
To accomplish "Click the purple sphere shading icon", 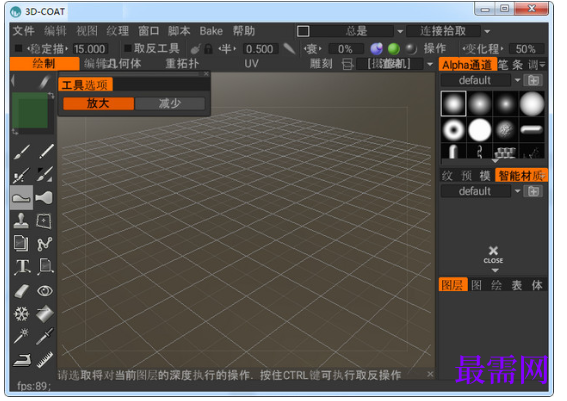I will pyautogui.click(x=376, y=49).
